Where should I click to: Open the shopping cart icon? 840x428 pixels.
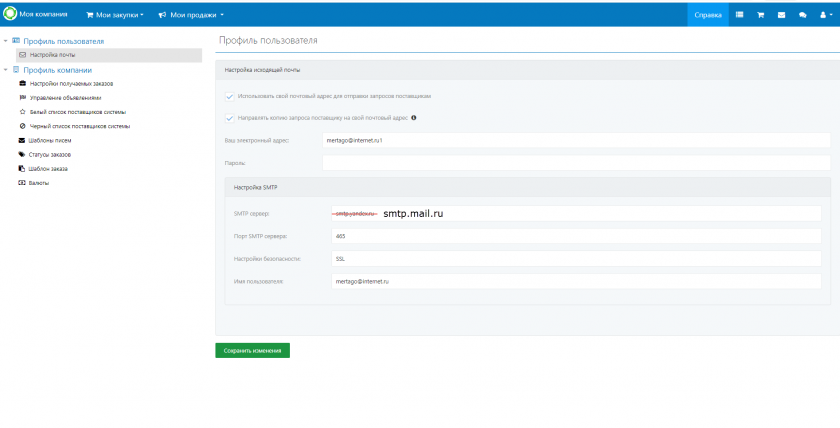(760, 15)
